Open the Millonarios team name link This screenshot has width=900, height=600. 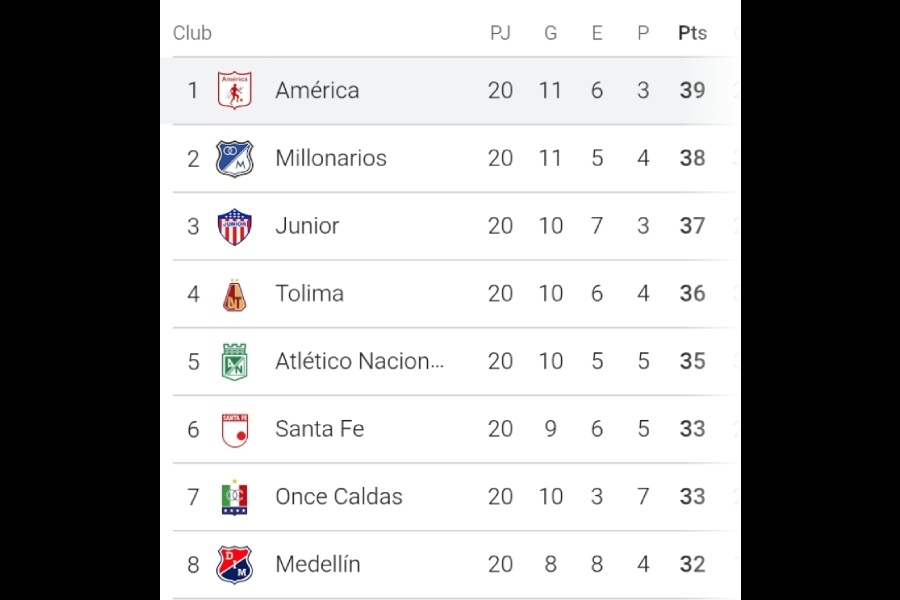(331, 158)
